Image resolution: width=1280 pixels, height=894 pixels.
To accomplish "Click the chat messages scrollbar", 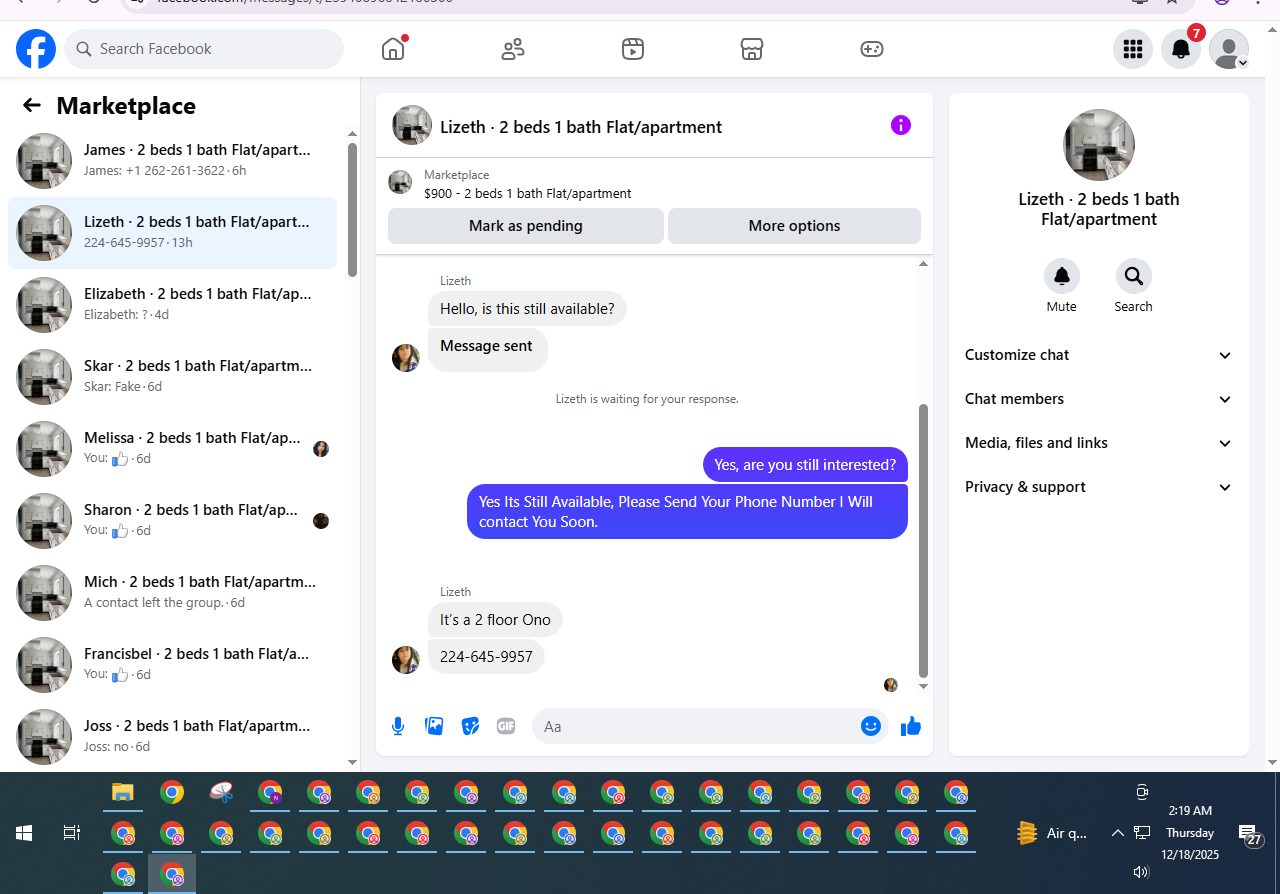I will point(923,540).
